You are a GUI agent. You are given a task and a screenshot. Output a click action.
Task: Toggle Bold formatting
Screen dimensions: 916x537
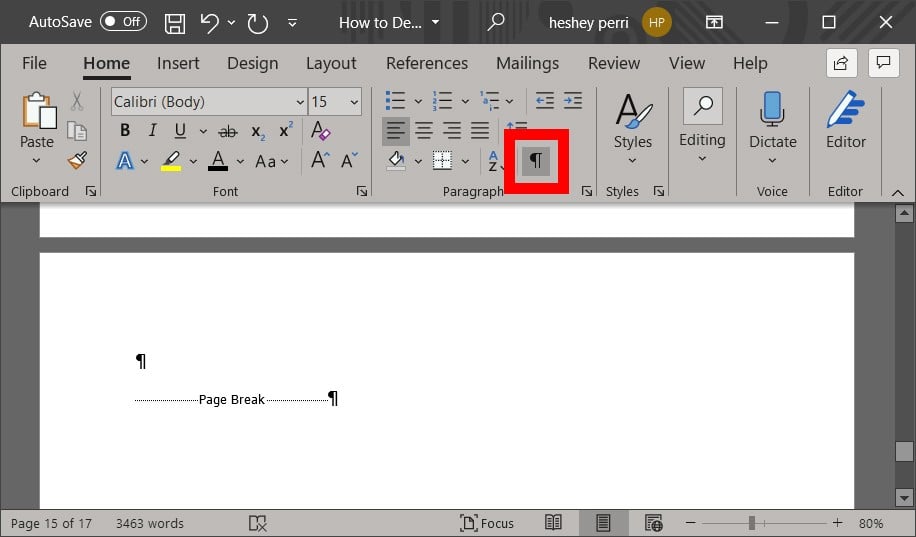click(x=125, y=131)
